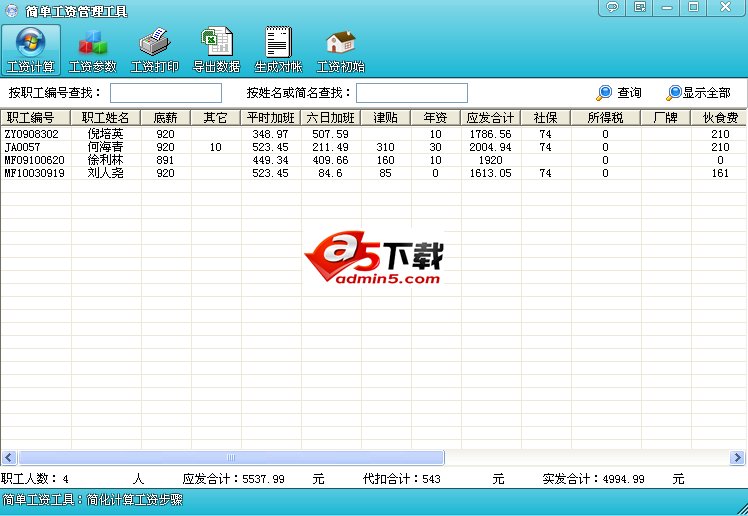Click the name 刘人尧
The width and height of the screenshot is (748, 516).
pyautogui.click(x=105, y=173)
